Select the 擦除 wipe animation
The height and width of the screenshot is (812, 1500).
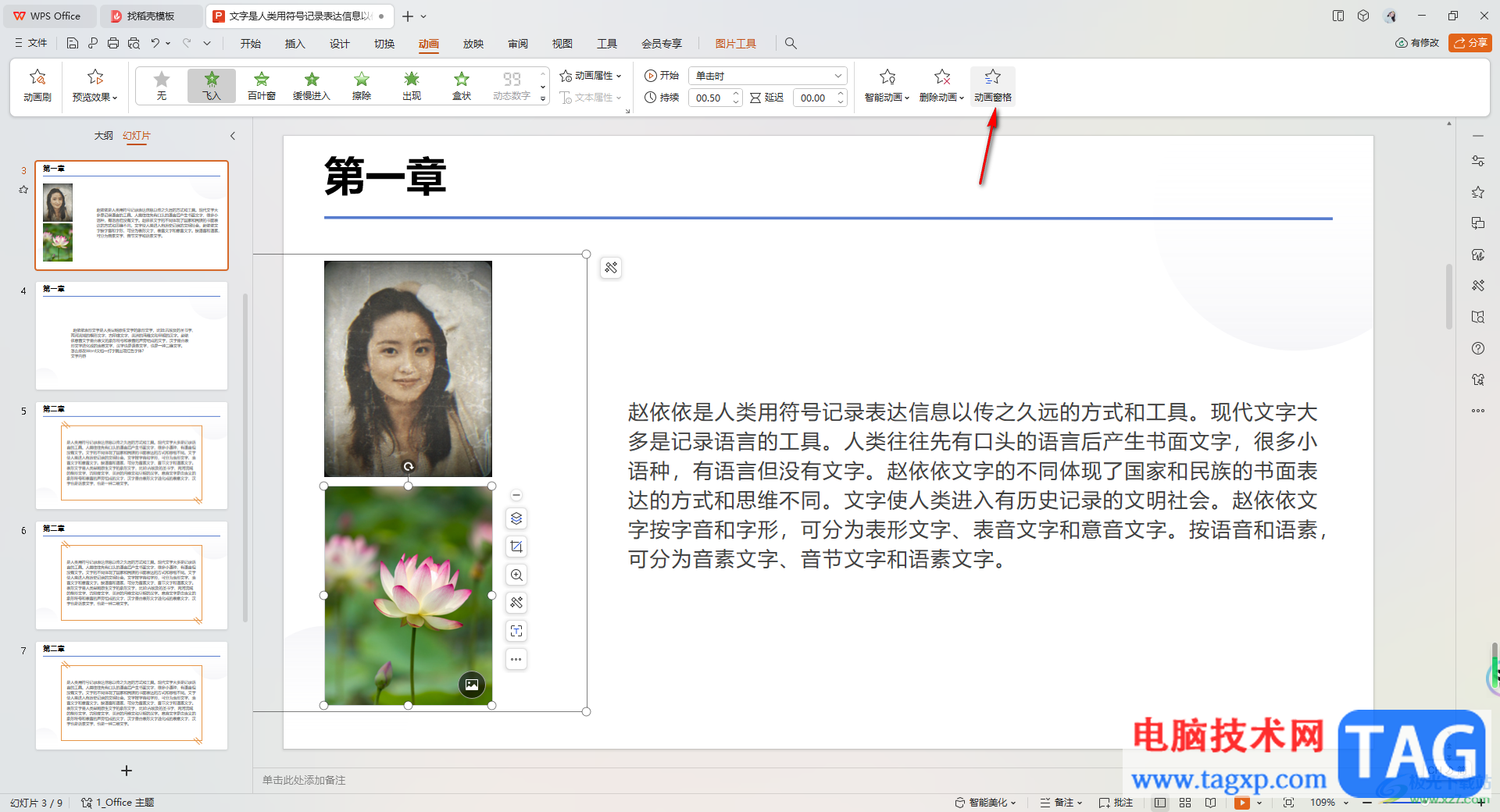click(x=362, y=85)
